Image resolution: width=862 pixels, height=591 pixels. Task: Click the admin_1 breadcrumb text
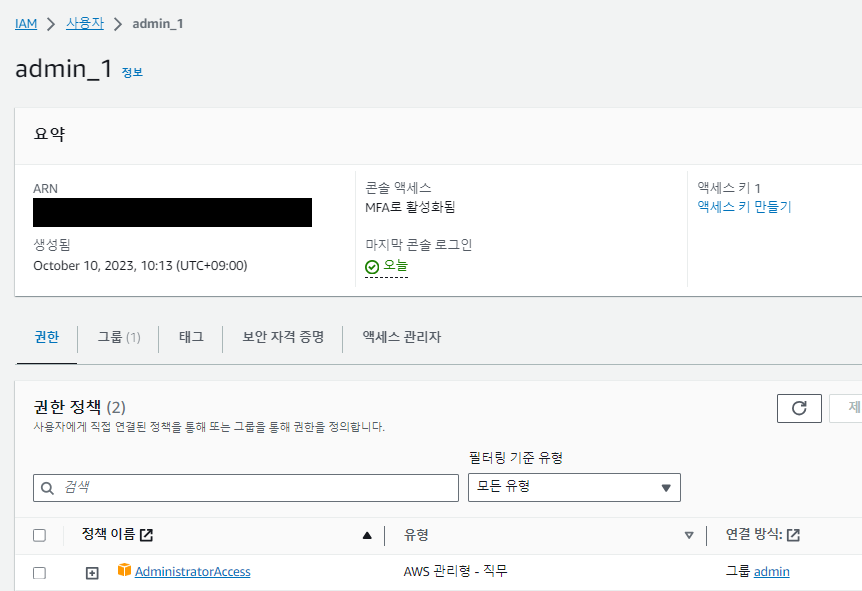158,24
